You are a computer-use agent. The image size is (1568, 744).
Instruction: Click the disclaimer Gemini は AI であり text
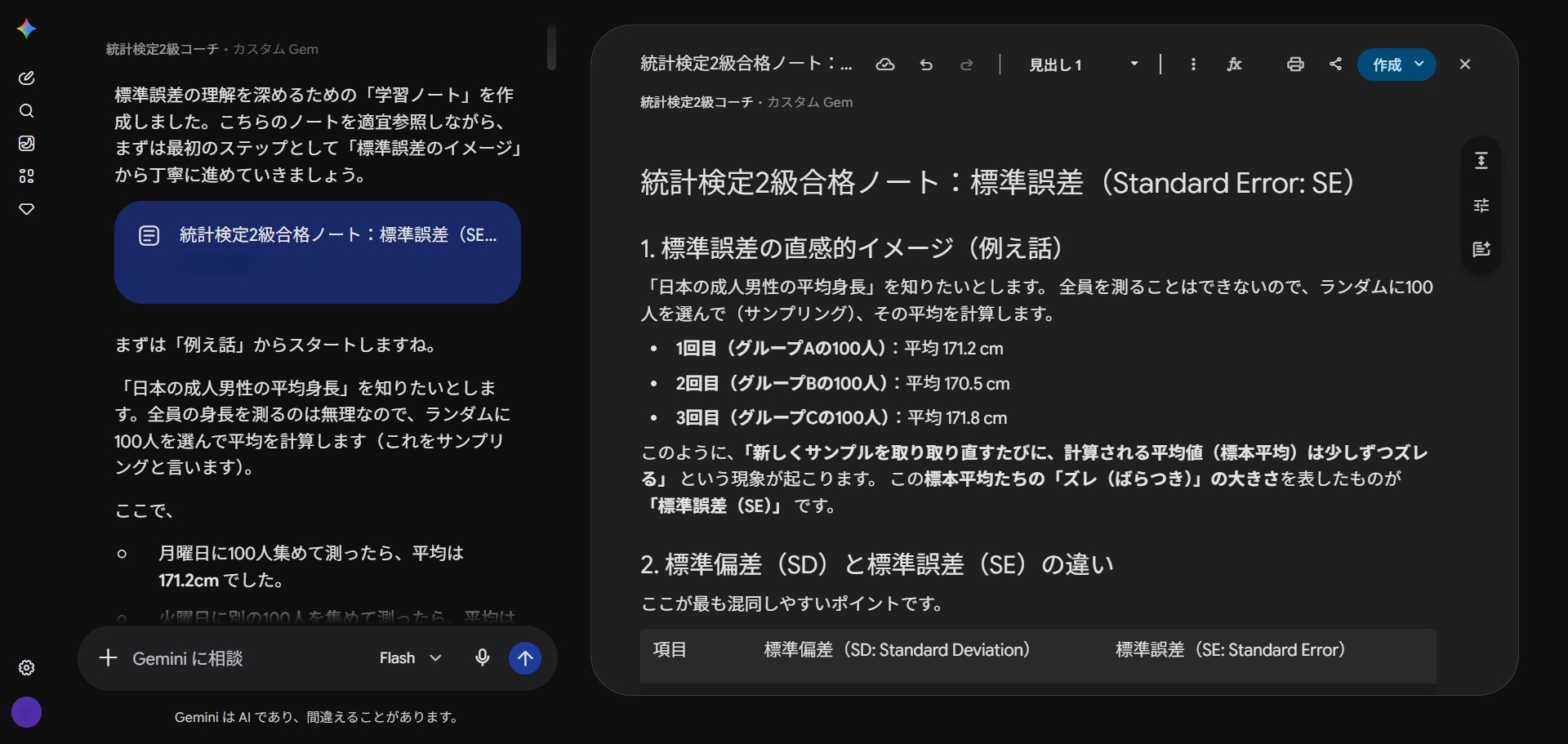tap(318, 717)
